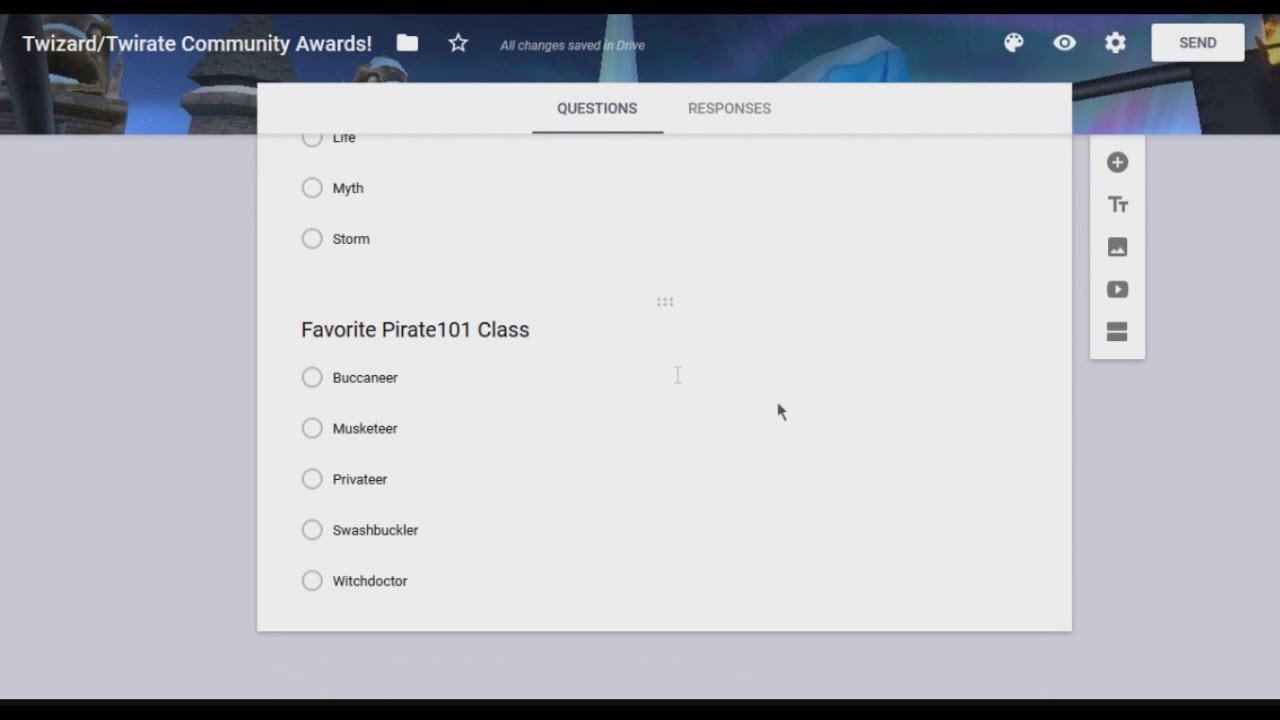Click the form title Twizard/Twirate Community Awards!
Screen dimensions: 1280x720
click(x=197, y=44)
